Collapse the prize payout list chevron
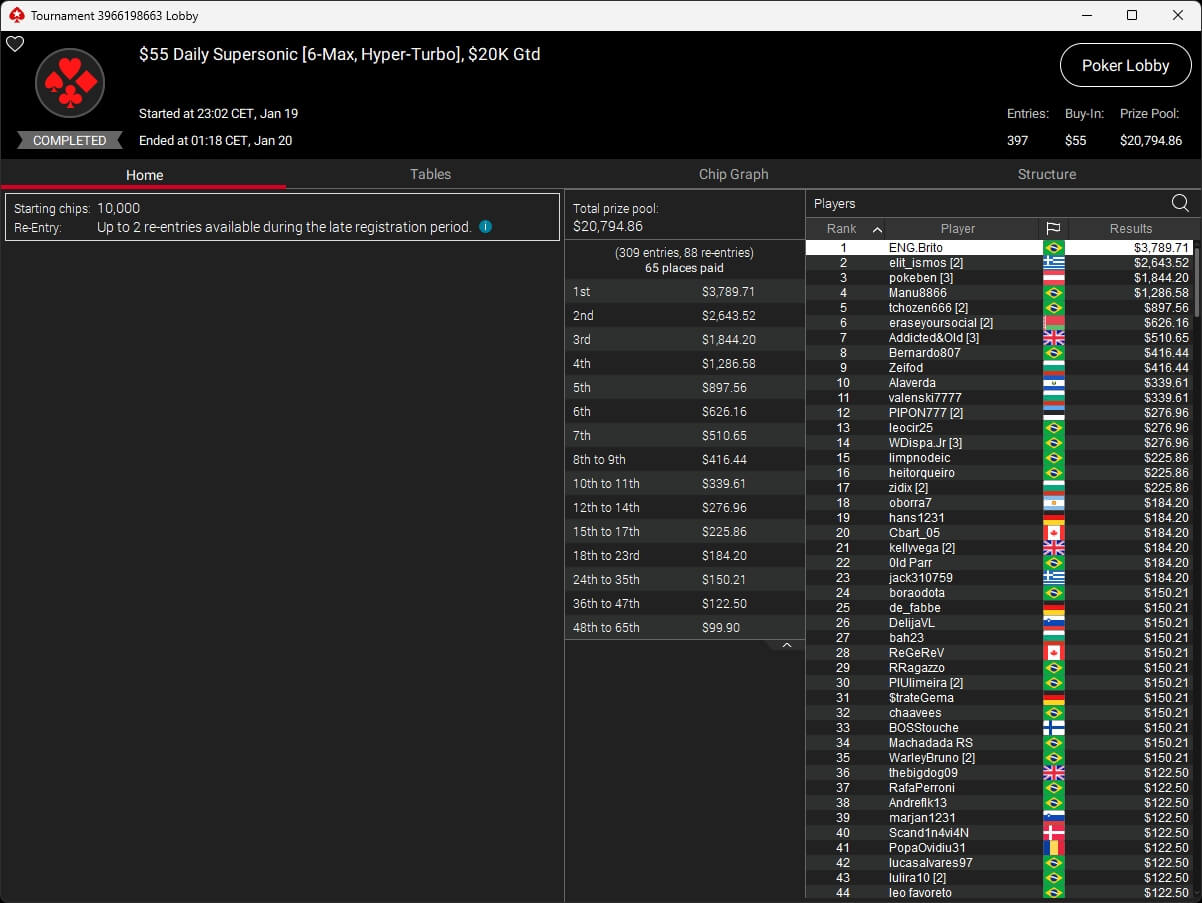The height and width of the screenshot is (903, 1202). pos(786,646)
